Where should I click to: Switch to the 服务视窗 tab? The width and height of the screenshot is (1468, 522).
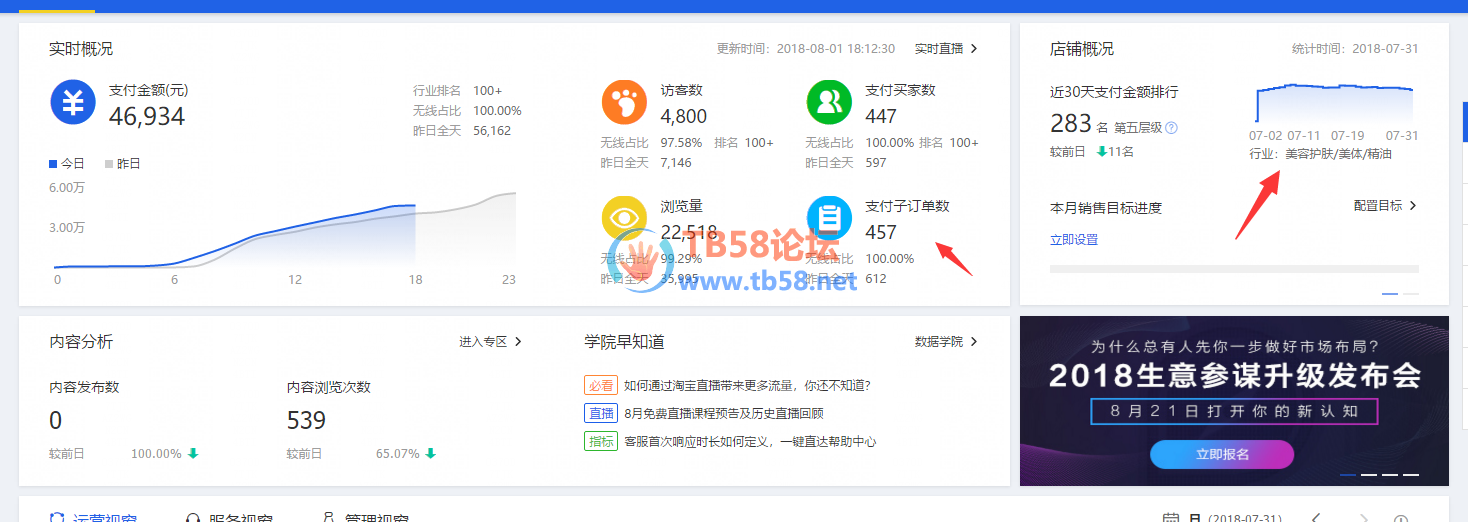click(x=229, y=518)
